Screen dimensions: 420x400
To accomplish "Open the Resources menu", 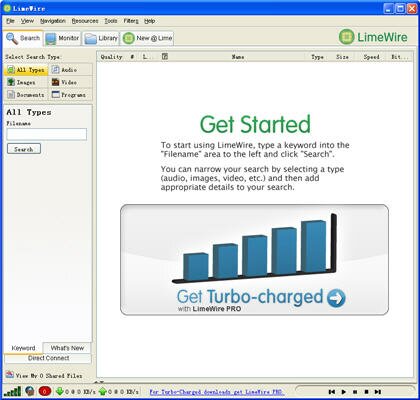I will pos(85,21).
